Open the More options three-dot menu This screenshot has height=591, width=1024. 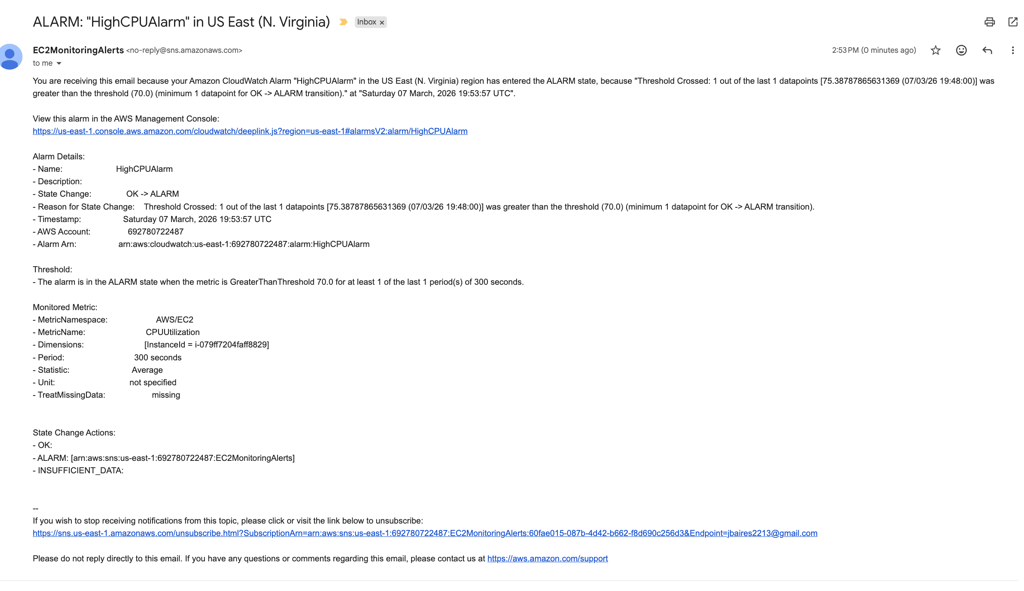[x=1012, y=50]
